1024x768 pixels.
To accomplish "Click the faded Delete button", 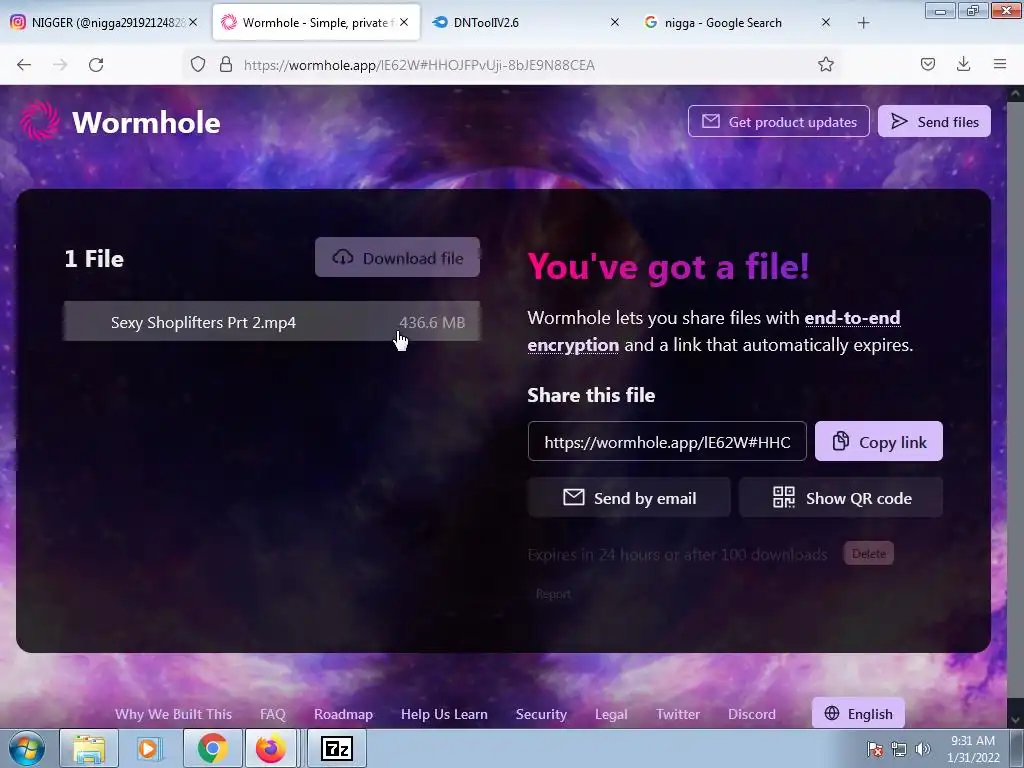I will coord(869,554).
